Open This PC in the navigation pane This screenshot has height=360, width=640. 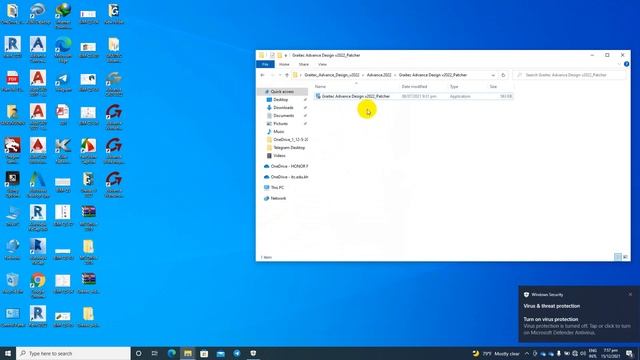pos(277,187)
